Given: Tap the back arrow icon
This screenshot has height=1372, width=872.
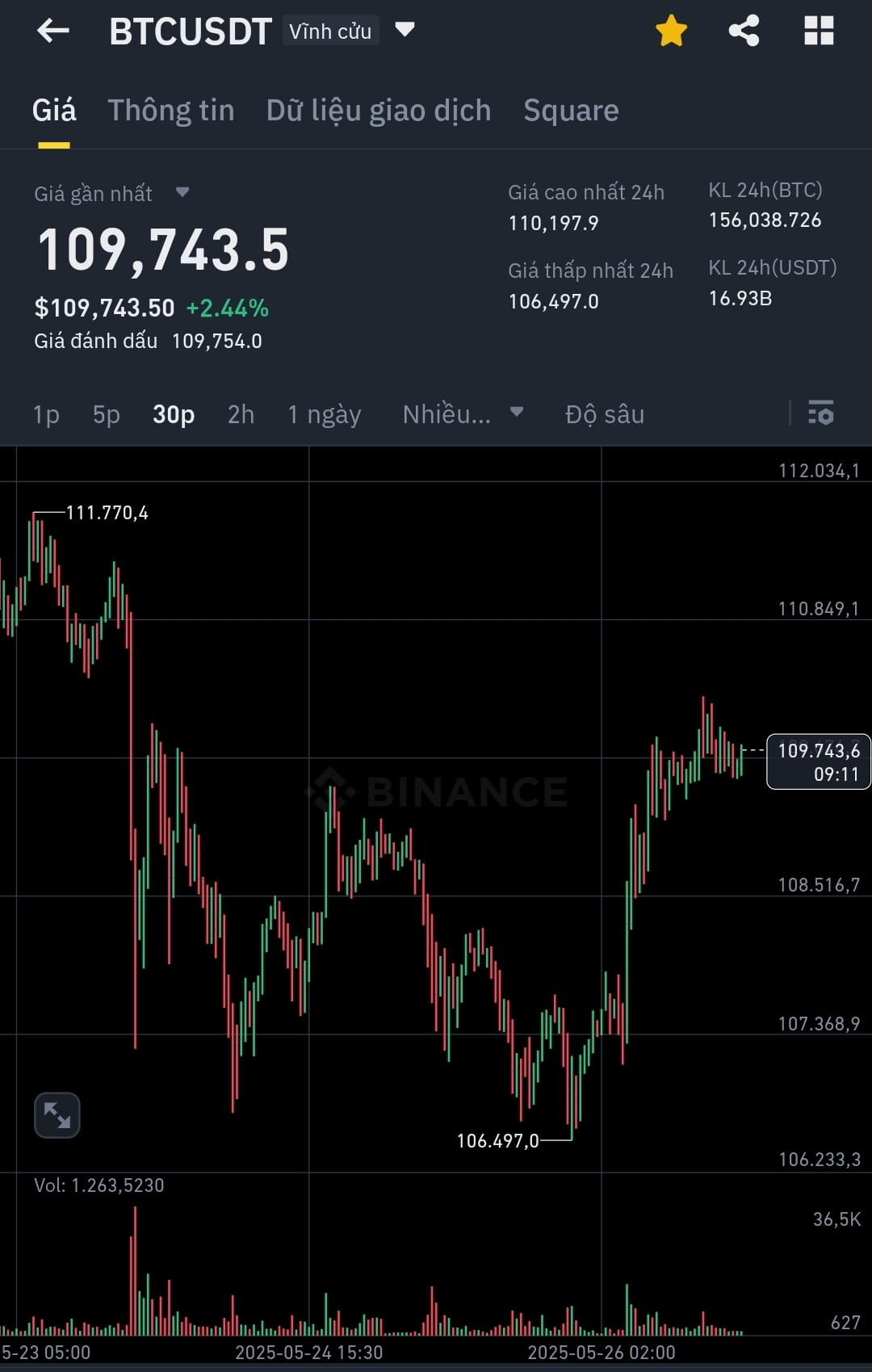Looking at the screenshot, I should click(x=53, y=31).
